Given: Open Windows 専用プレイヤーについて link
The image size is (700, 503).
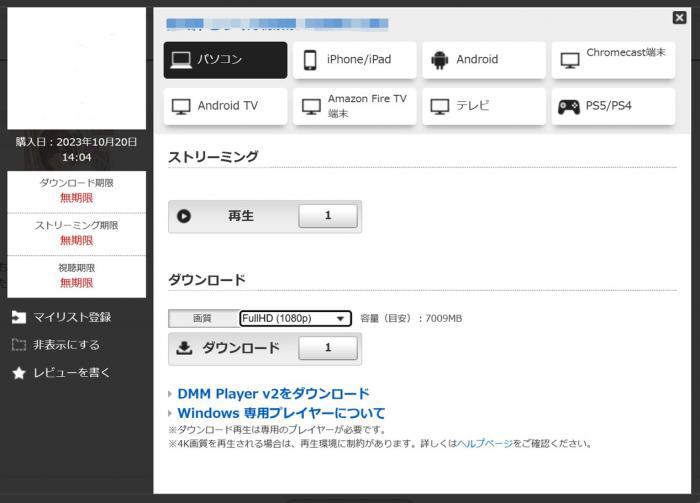Looking at the screenshot, I should point(281,413).
